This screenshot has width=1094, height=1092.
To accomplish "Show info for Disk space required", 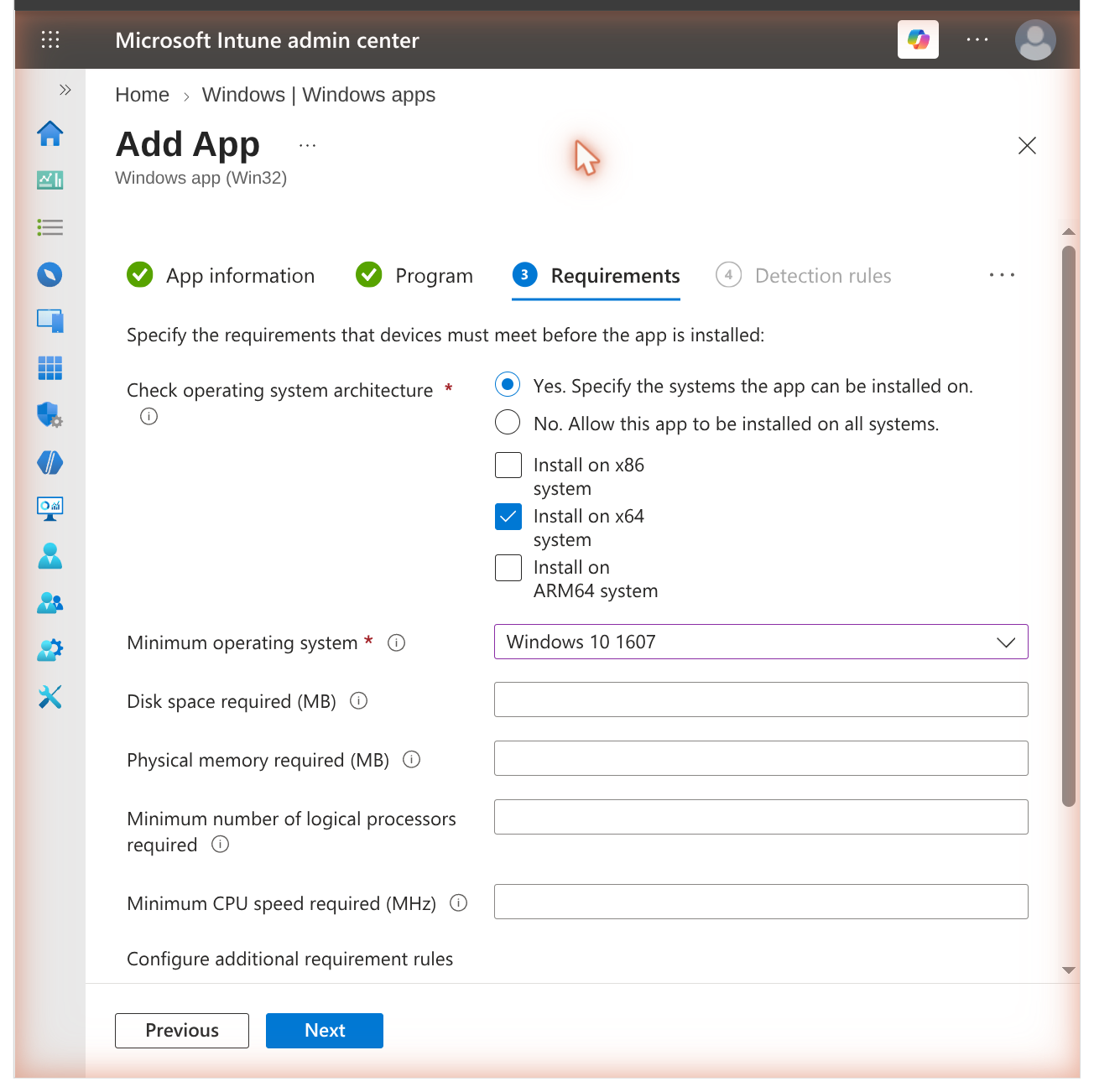I will (x=359, y=700).
